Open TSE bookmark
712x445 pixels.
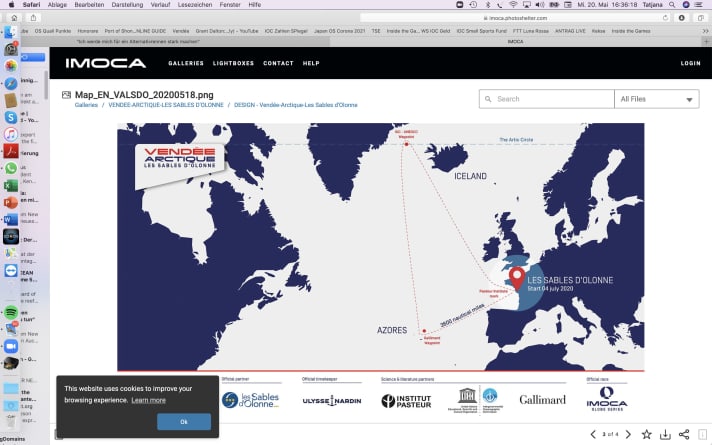(x=376, y=31)
